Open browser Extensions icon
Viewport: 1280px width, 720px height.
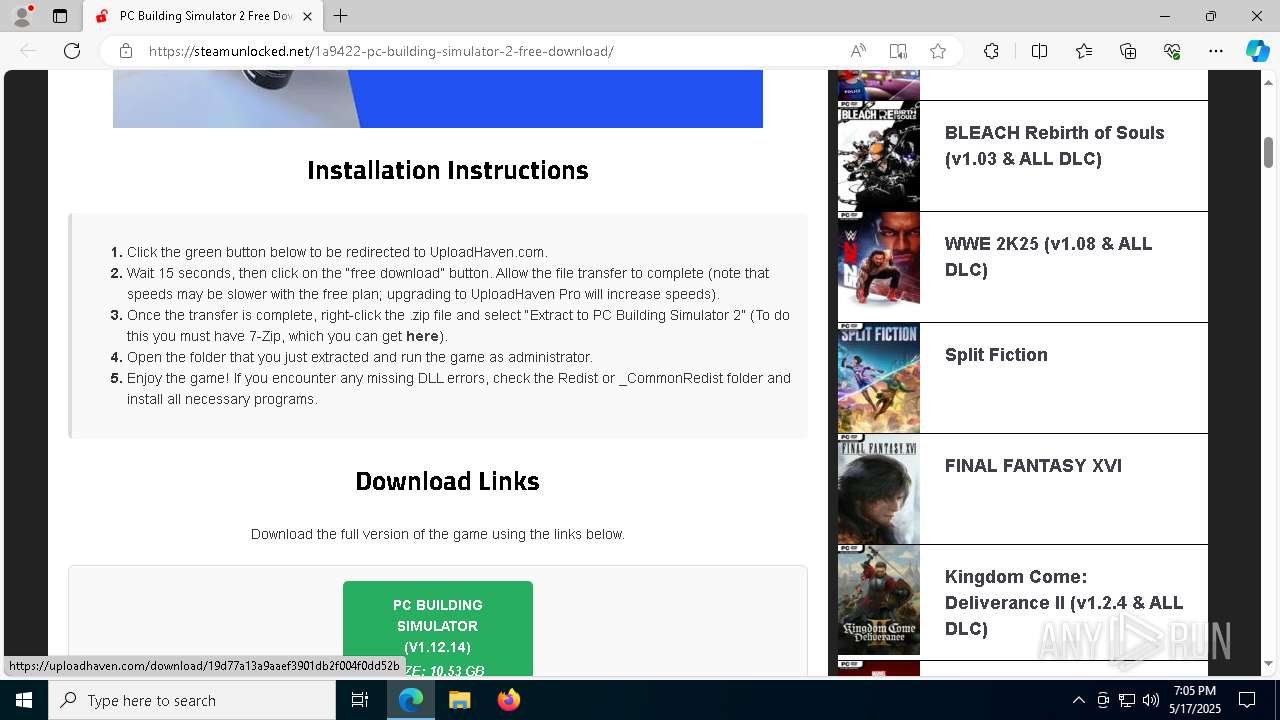click(991, 51)
